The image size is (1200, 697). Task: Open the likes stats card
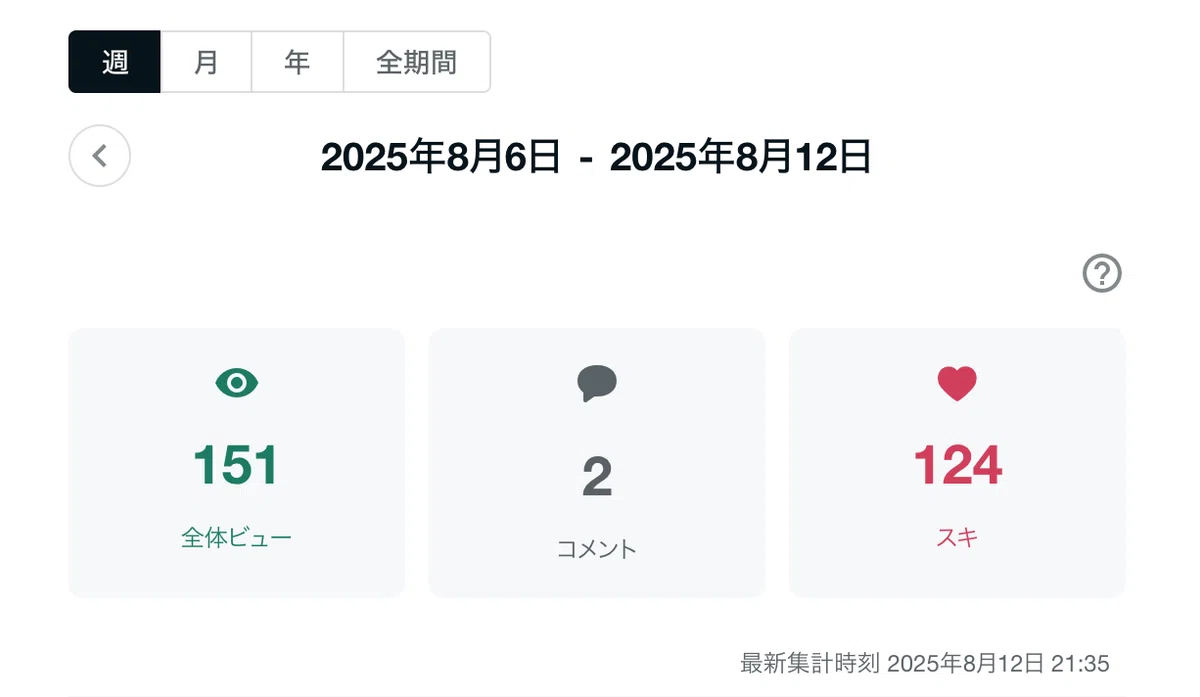pos(957,463)
